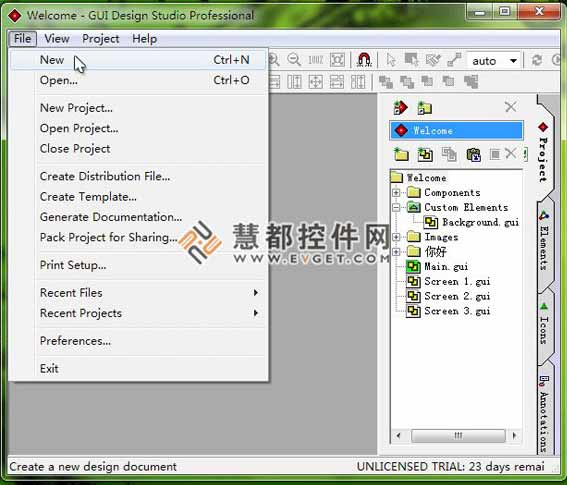Click new project red diamond icon
Image resolution: width=567 pixels, height=485 pixels.
click(x=401, y=107)
